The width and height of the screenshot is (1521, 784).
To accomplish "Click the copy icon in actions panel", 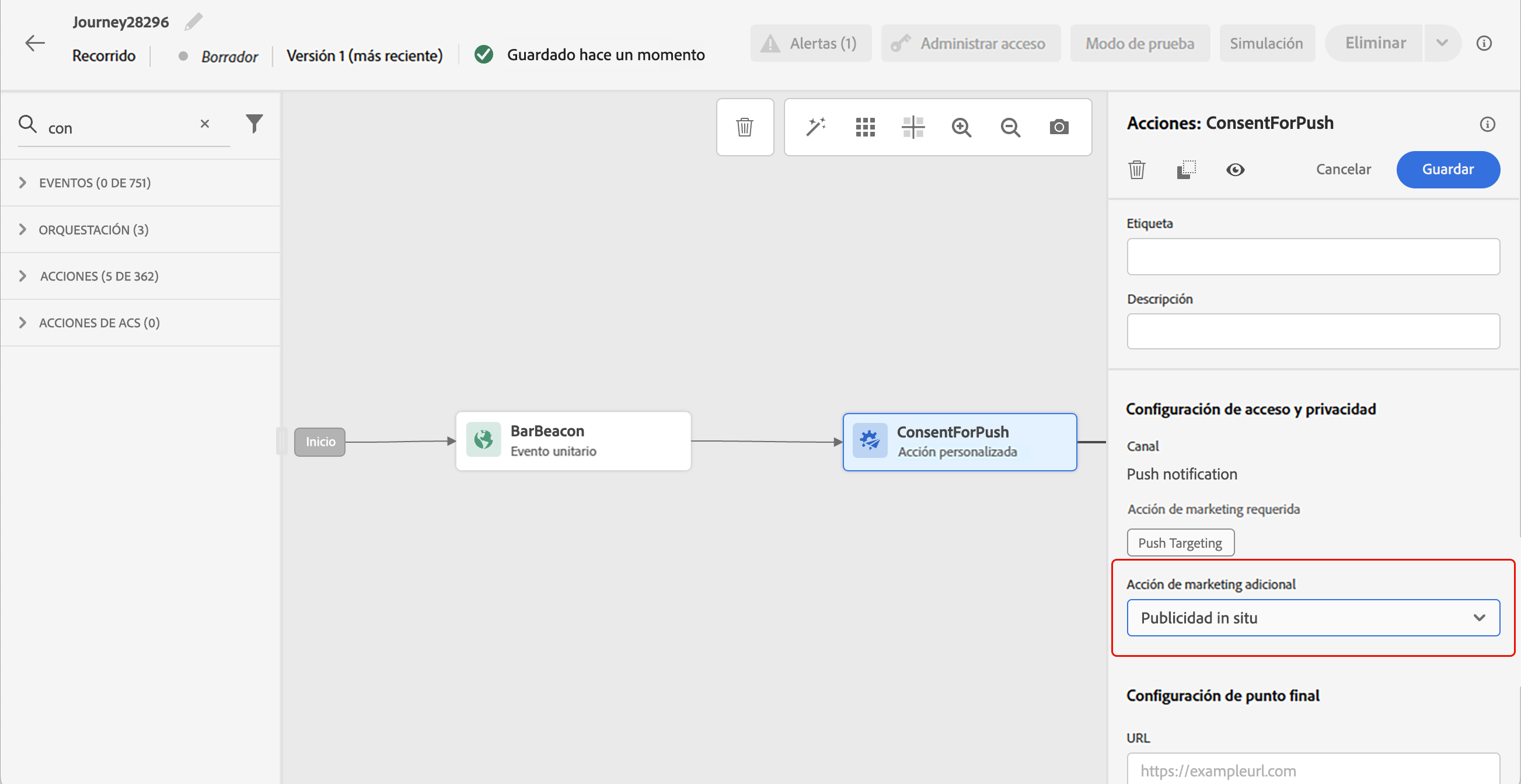I will tap(1185, 170).
